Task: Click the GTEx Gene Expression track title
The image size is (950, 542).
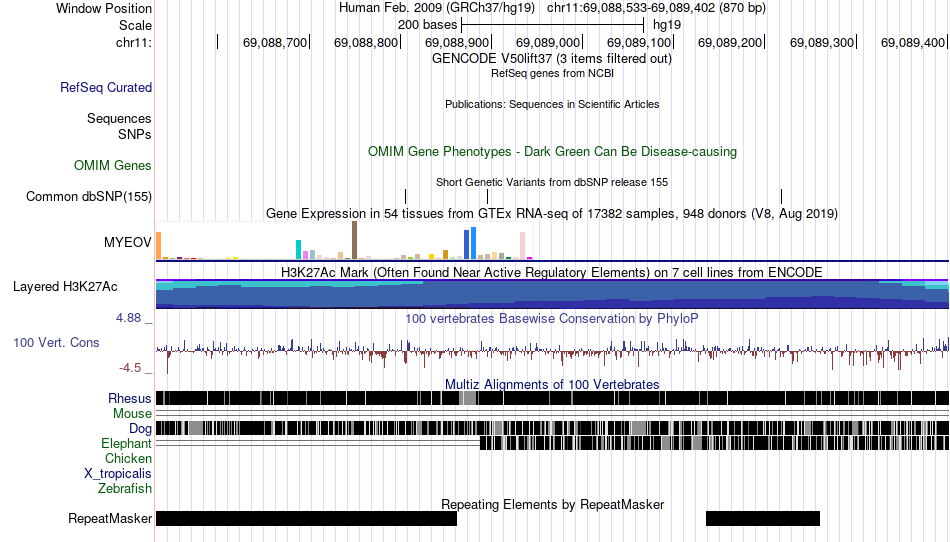Action: tap(552, 214)
